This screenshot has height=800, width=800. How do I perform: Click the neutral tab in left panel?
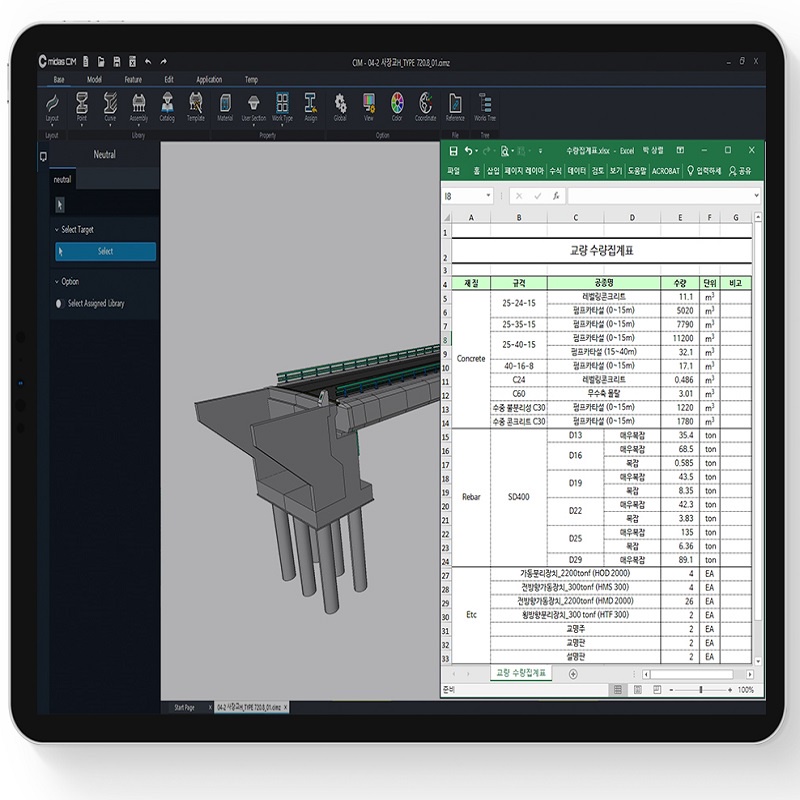(x=62, y=180)
